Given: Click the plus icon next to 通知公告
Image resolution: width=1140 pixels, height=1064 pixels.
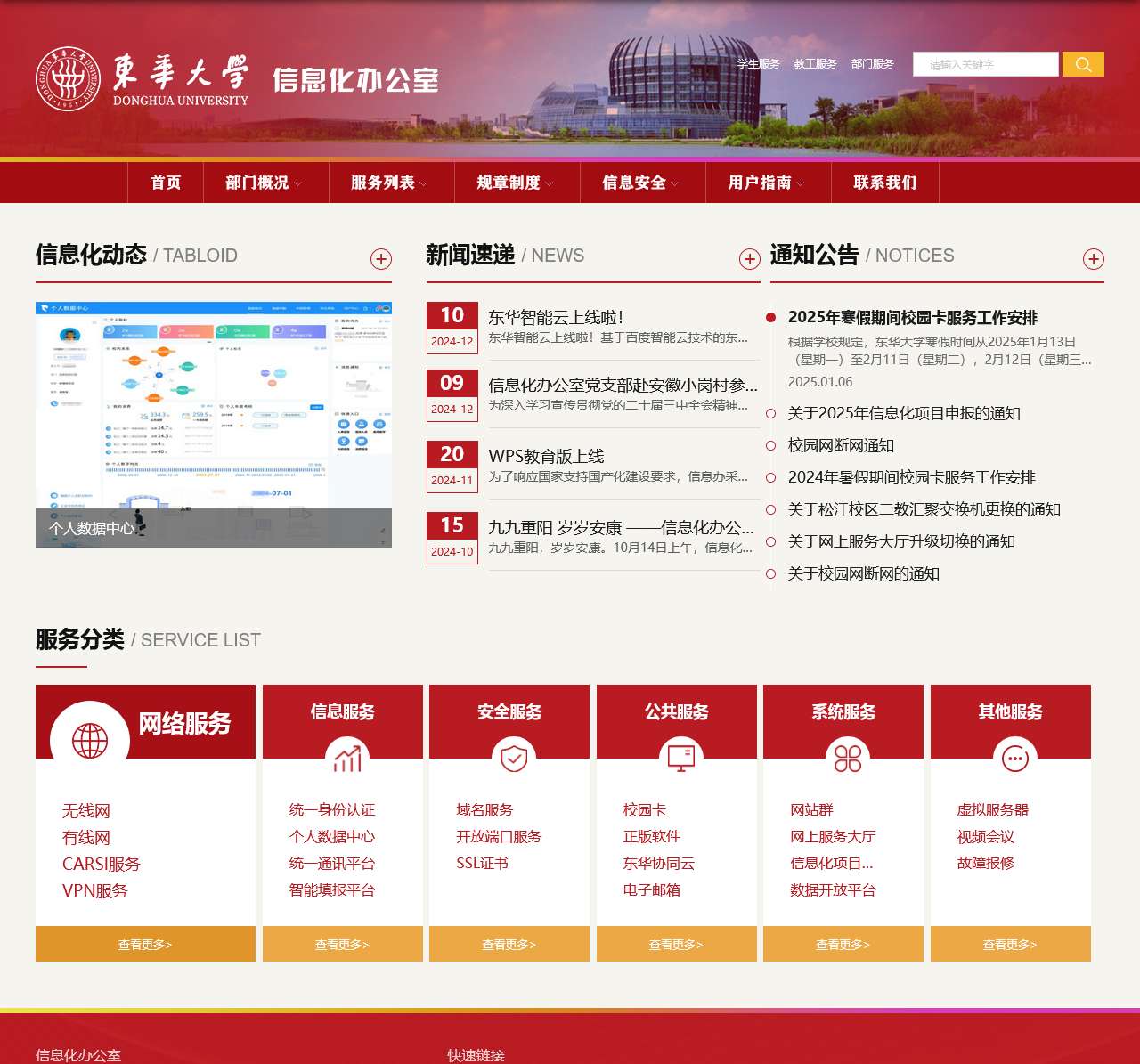Looking at the screenshot, I should coord(1094,259).
